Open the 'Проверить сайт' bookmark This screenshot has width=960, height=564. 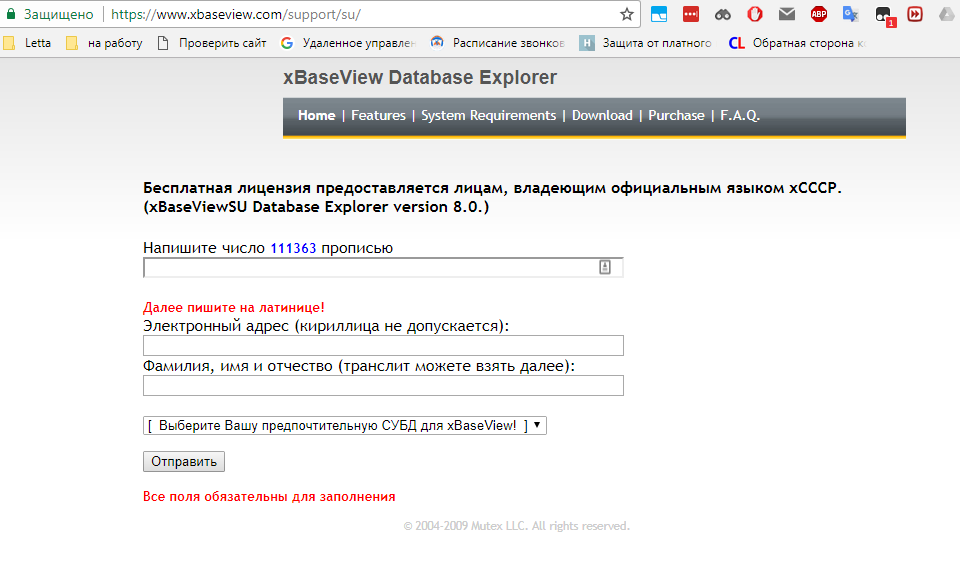point(212,43)
